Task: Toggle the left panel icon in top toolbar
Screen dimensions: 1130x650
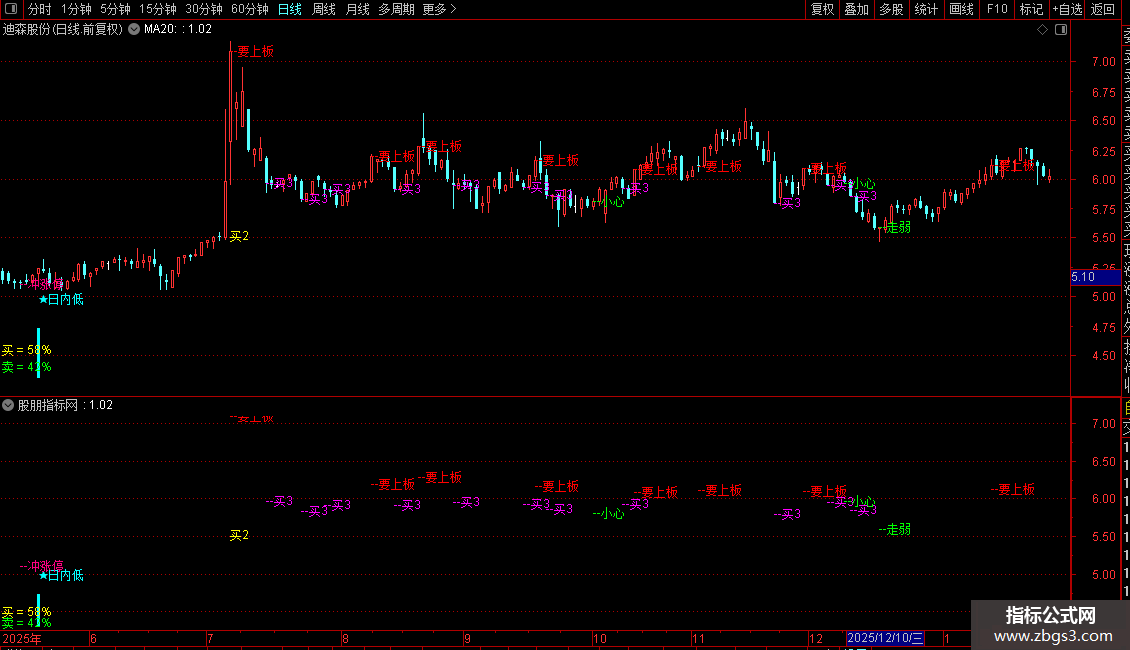Action: 11,9
